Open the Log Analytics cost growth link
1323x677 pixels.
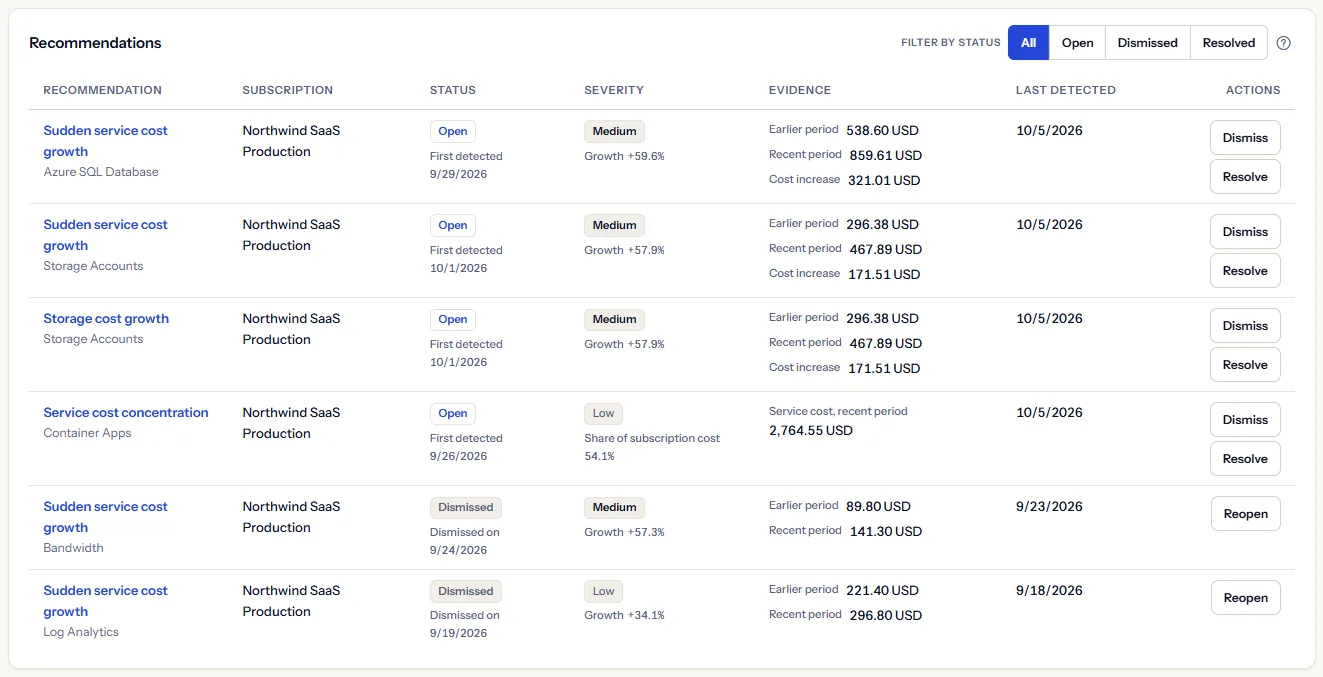[105, 601]
